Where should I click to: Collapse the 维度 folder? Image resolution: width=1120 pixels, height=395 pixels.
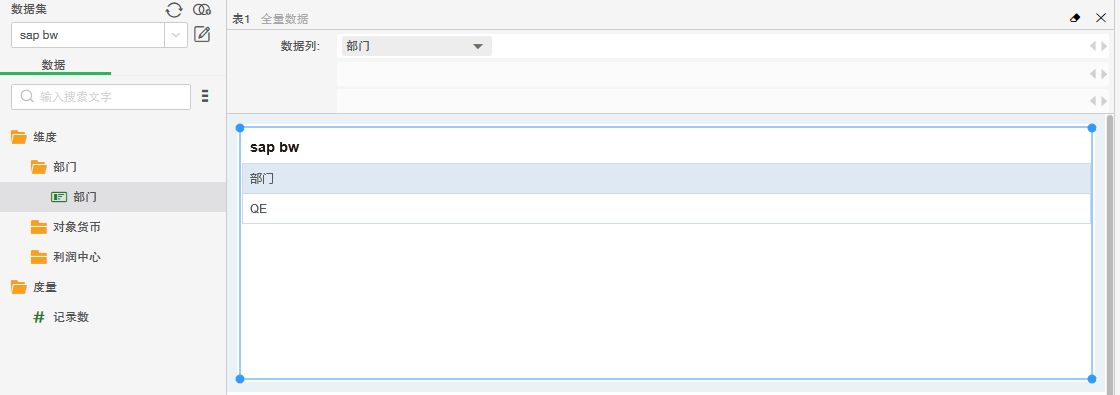click(x=19, y=137)
